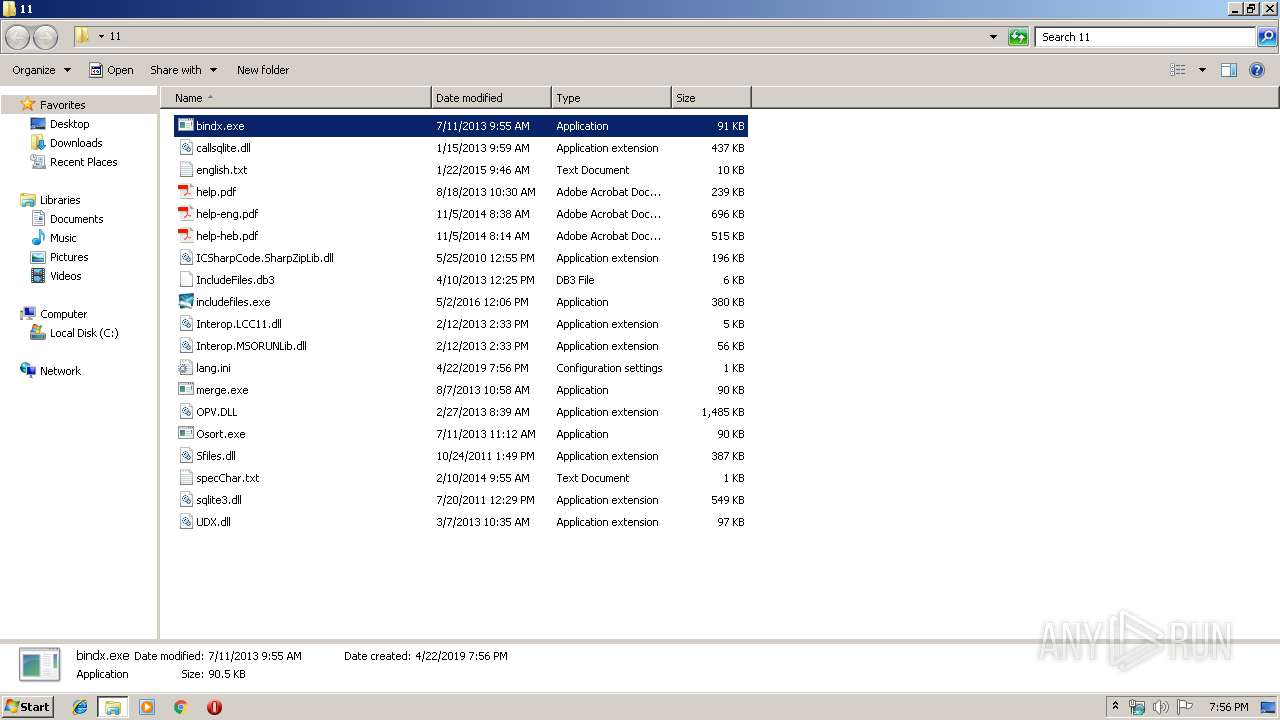Select the Interop.LCC11.dll icon
Viewport: 1280px width, 720px height.
point(185,324)
